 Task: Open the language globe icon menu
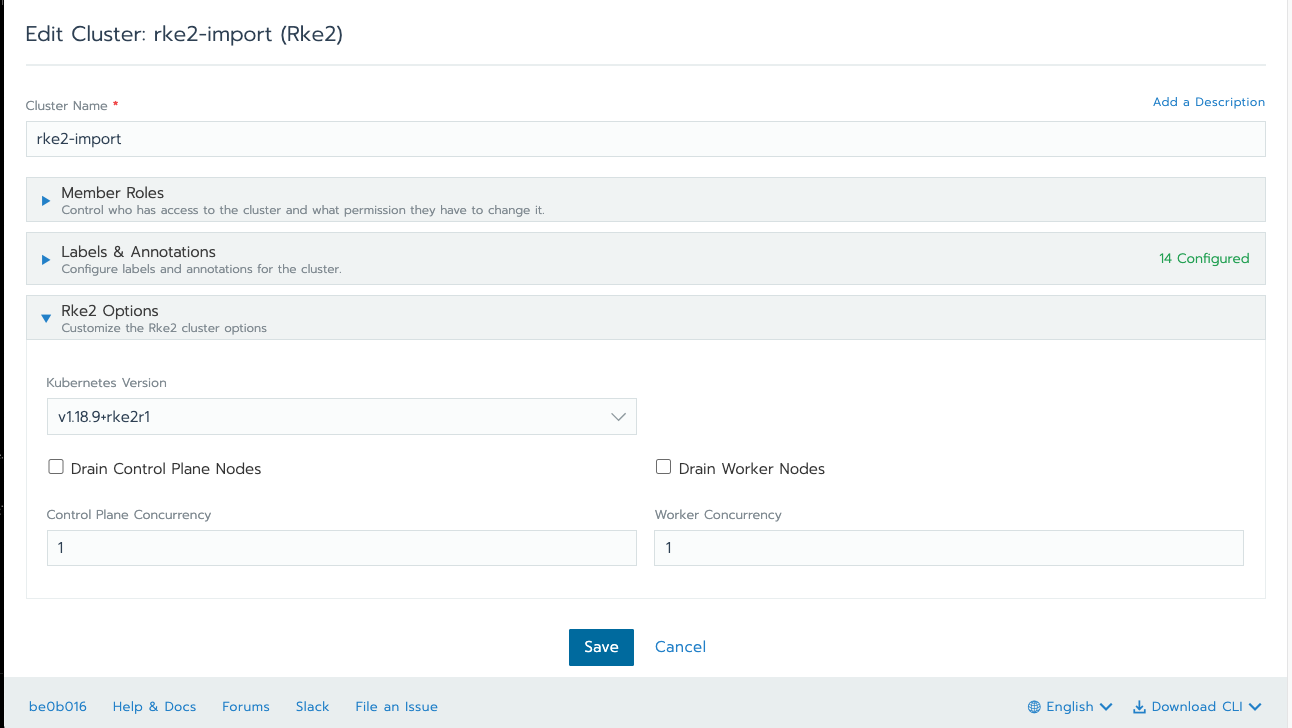click(x=1034, y=706)
